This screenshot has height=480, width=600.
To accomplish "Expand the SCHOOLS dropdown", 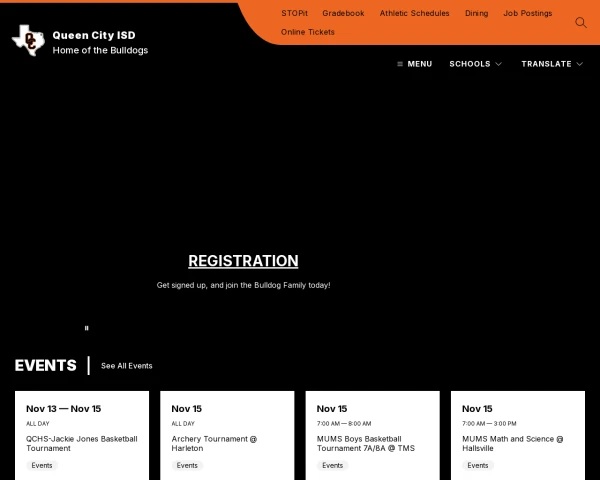I will (475, 64).
